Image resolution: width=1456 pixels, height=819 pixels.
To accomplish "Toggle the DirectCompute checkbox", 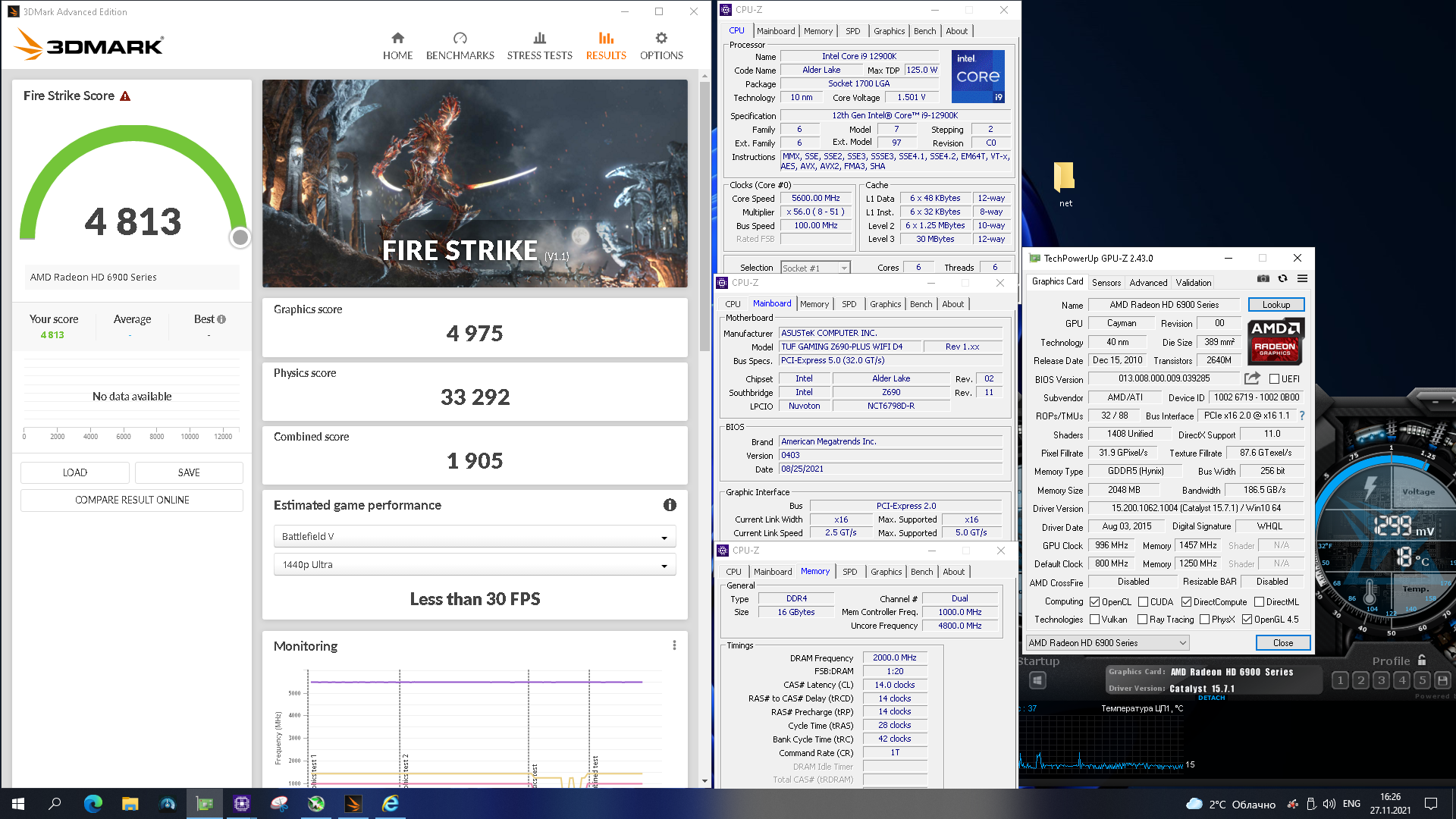I will click(1186, 602).
